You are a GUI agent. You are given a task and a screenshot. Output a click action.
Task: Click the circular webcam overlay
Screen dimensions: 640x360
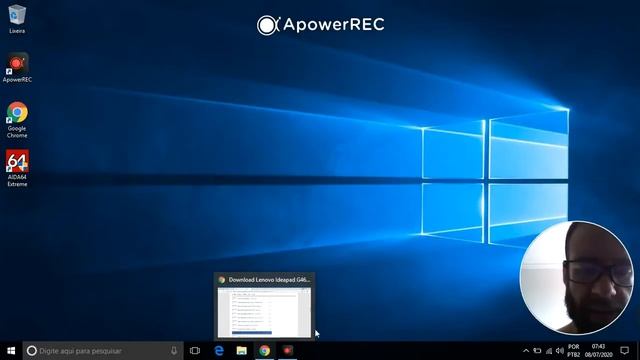[576, 278]
